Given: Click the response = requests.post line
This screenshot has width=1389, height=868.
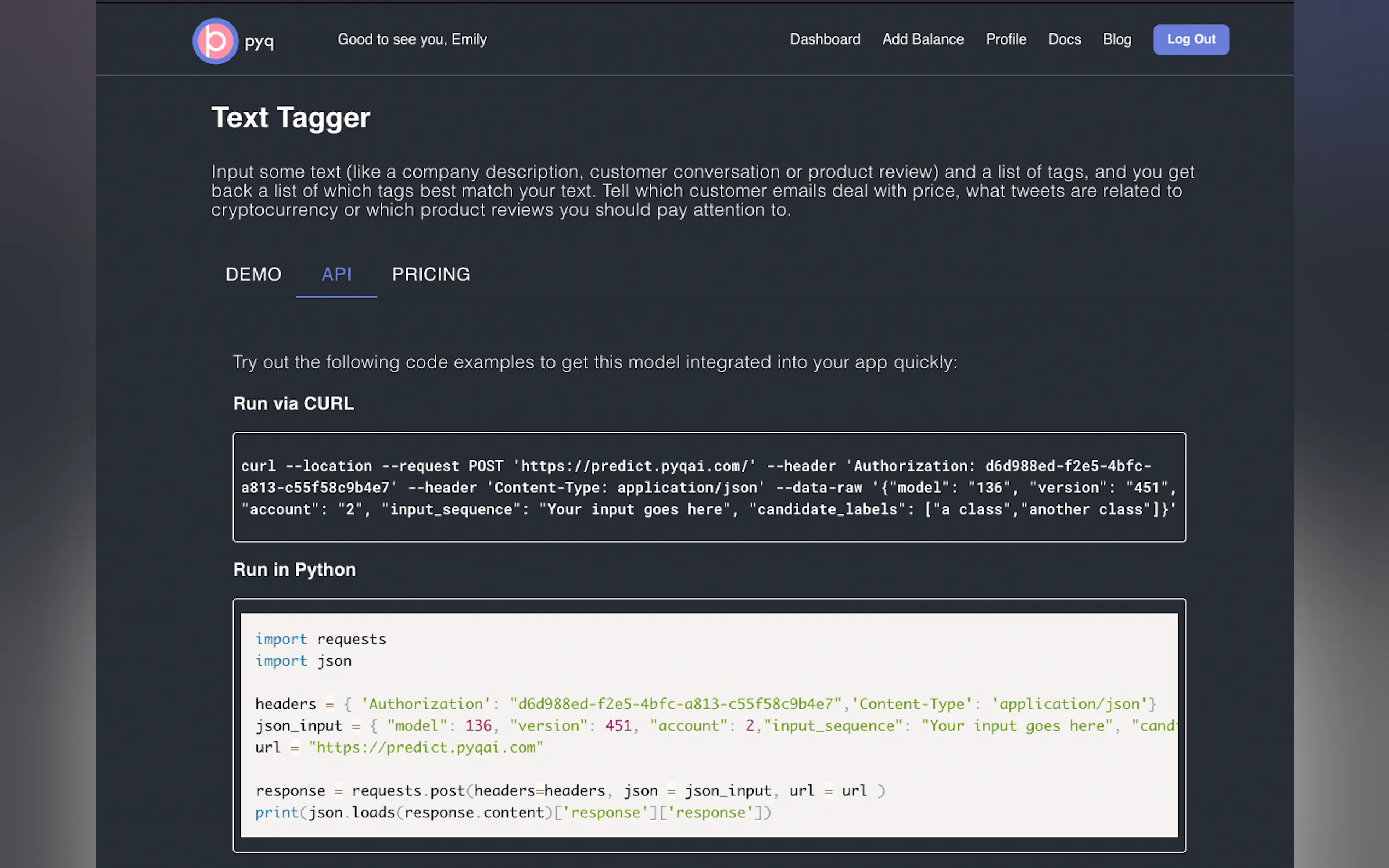Looking at the screenshot, I should (570, 790).
